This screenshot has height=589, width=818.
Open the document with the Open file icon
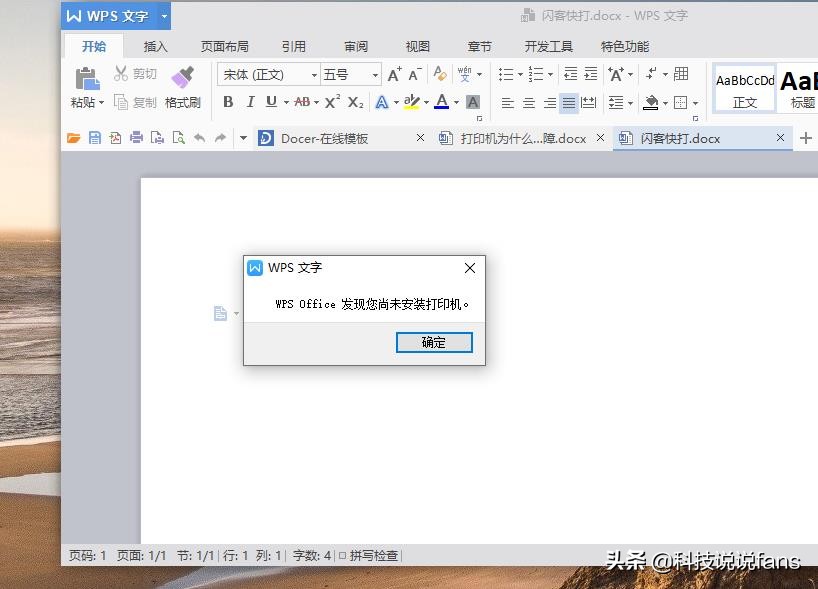72,138
